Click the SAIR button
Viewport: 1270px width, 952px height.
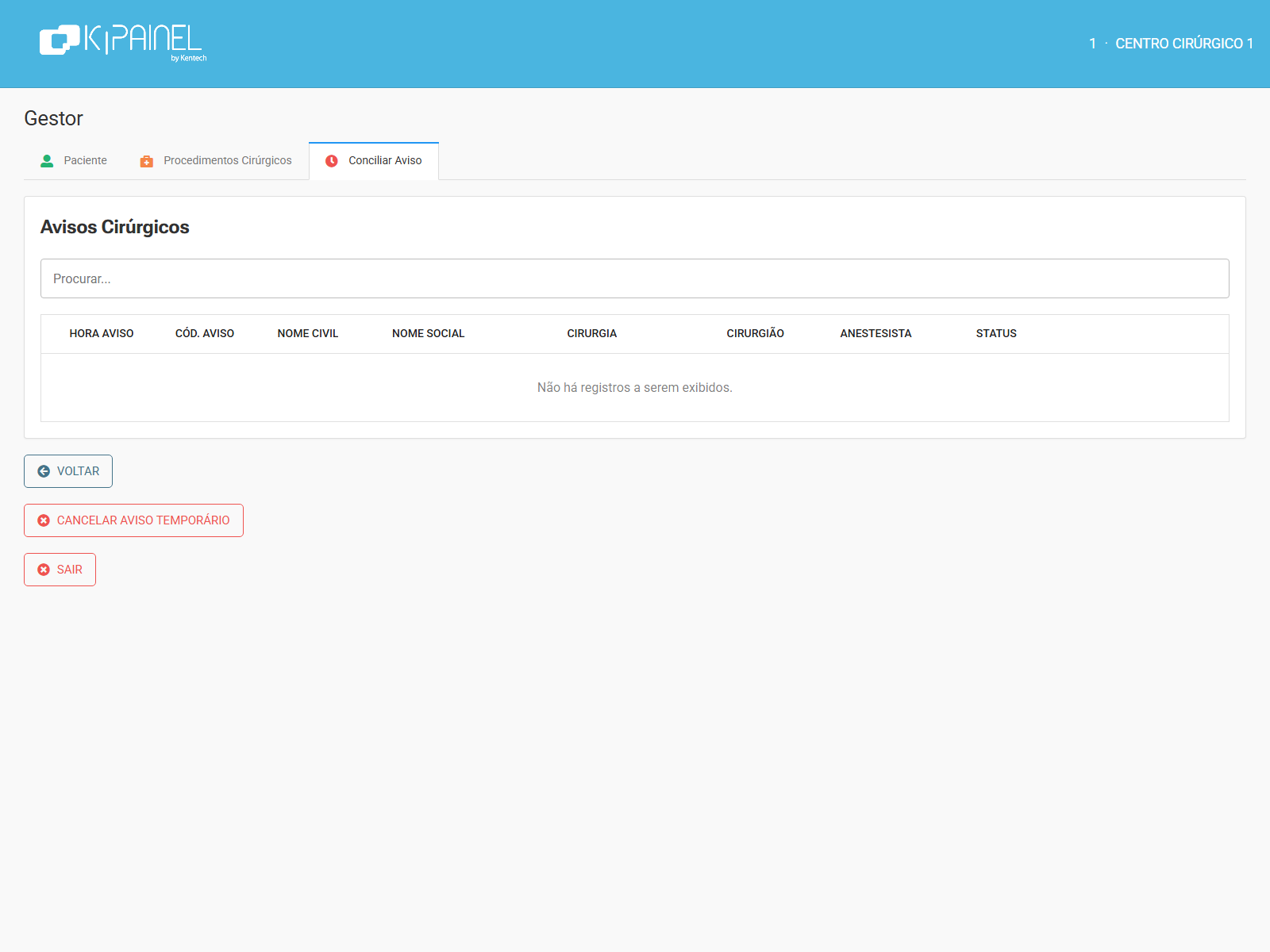[x=60, y=570]
